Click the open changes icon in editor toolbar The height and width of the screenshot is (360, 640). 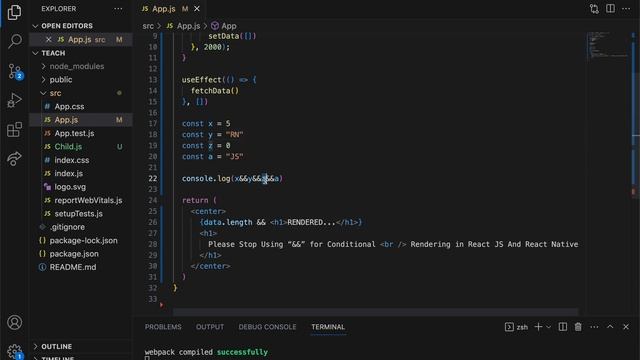(x=594, y=9)
